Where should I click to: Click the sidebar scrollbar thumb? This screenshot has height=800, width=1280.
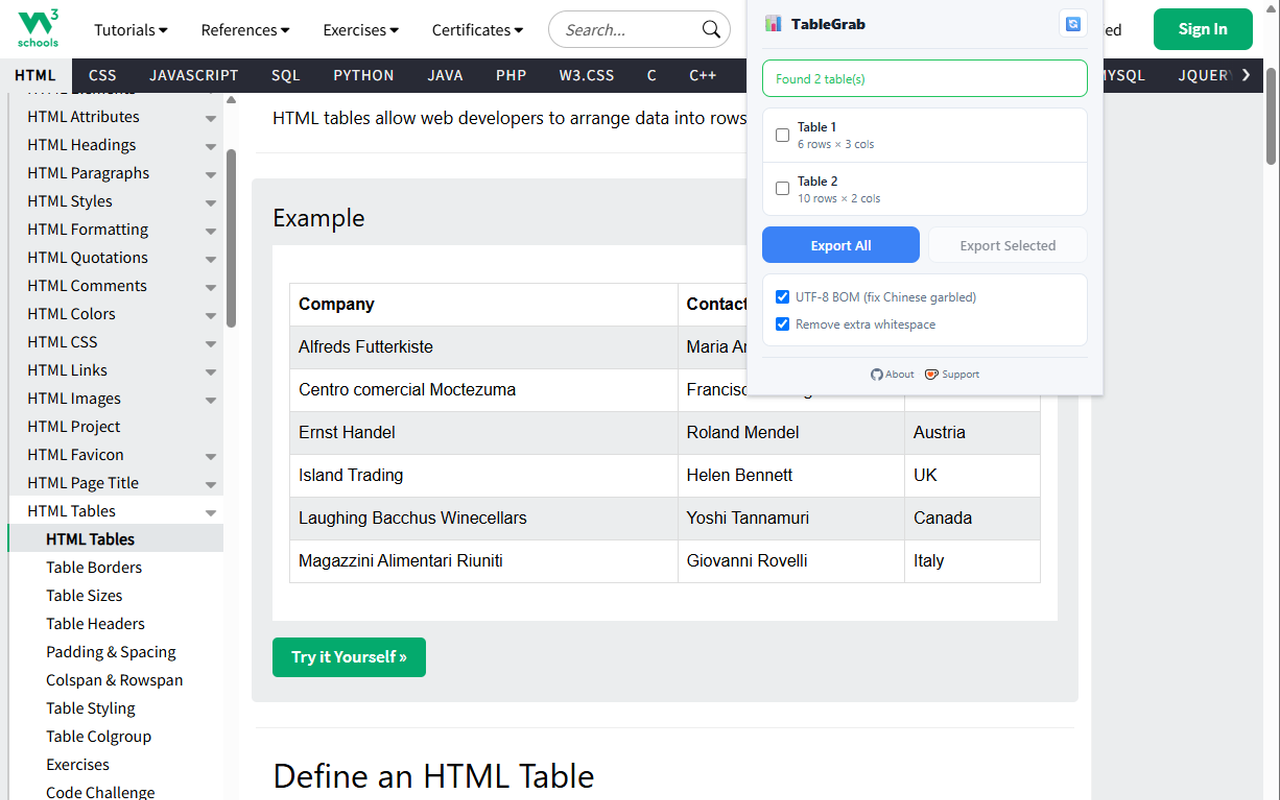click(231, 238)
